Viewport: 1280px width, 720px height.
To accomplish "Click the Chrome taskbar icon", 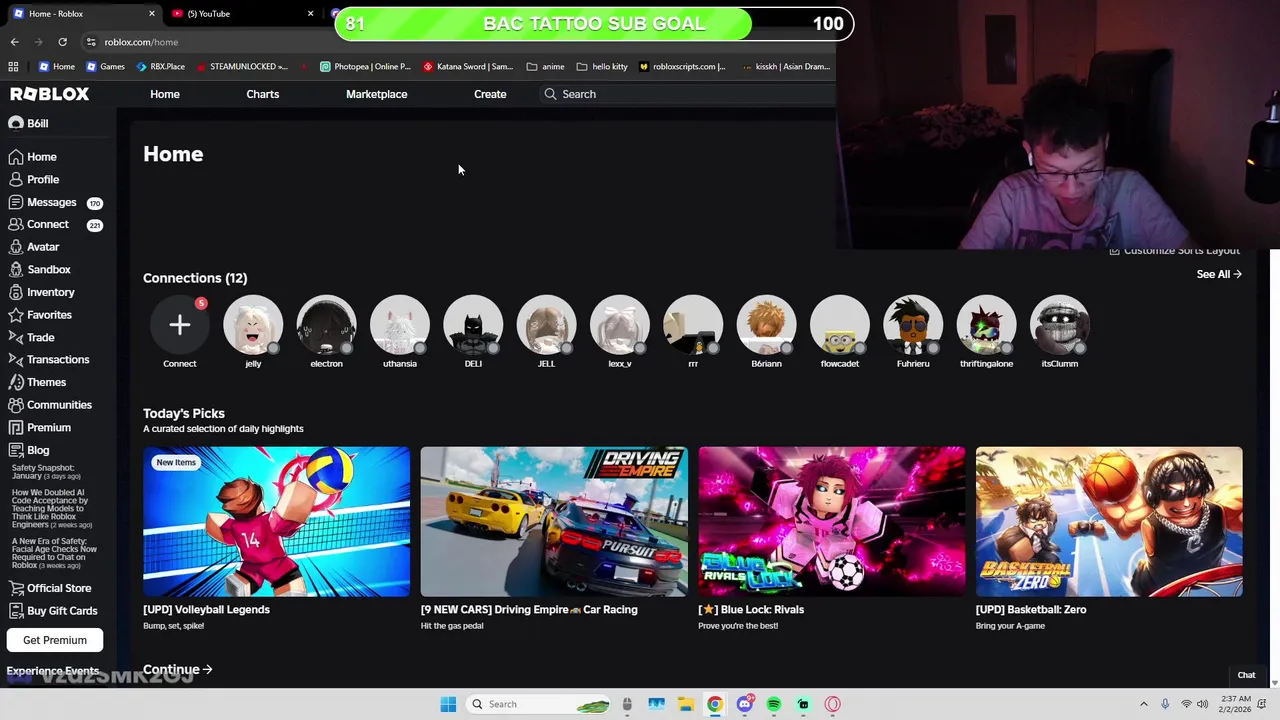I will click(x=715, y=704).
